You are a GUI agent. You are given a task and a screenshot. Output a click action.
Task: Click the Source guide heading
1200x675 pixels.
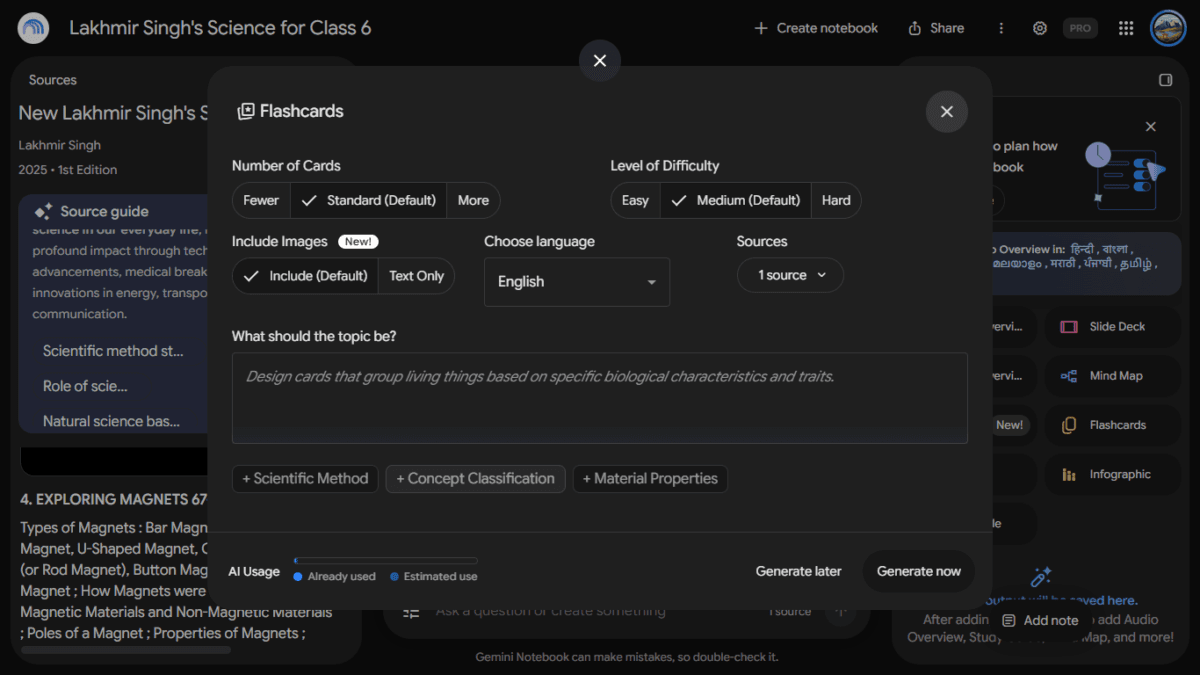[104, 211]
